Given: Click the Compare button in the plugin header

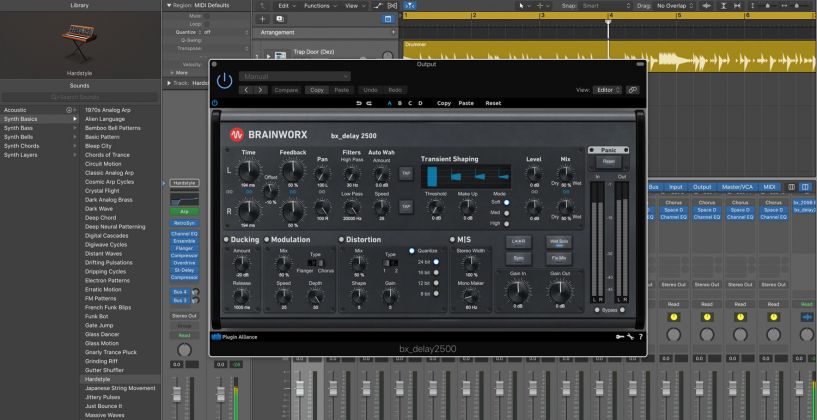Looking at the screenshot, I should (286, 90).
